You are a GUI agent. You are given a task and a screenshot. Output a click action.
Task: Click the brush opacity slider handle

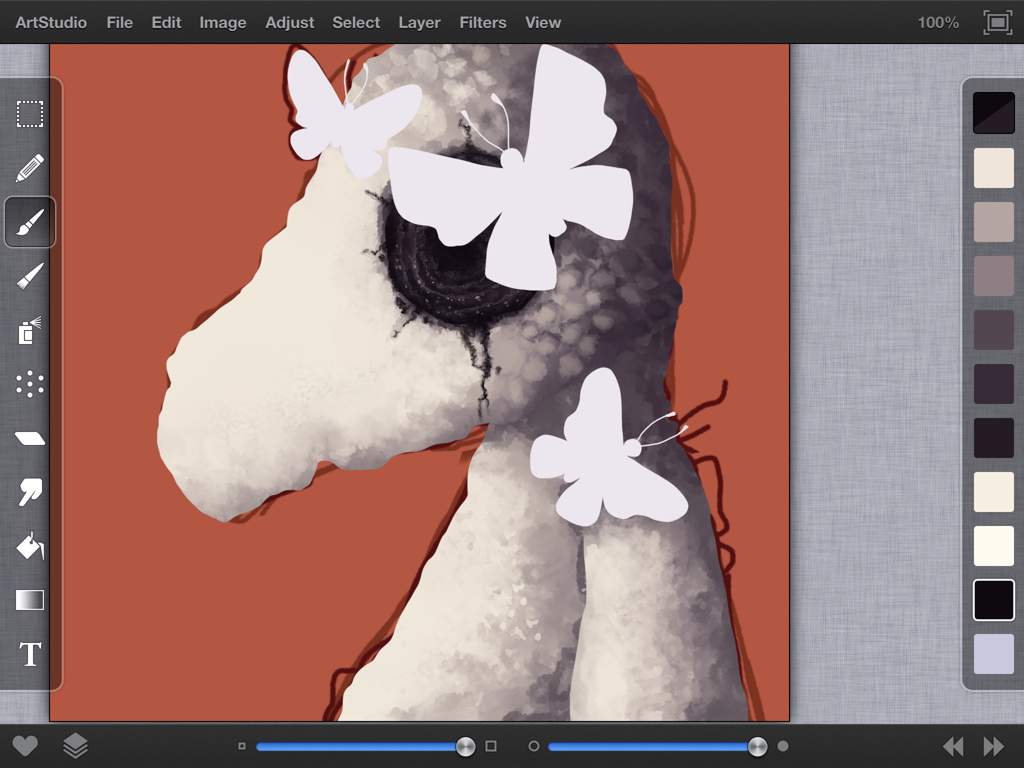tap(758, 746)
